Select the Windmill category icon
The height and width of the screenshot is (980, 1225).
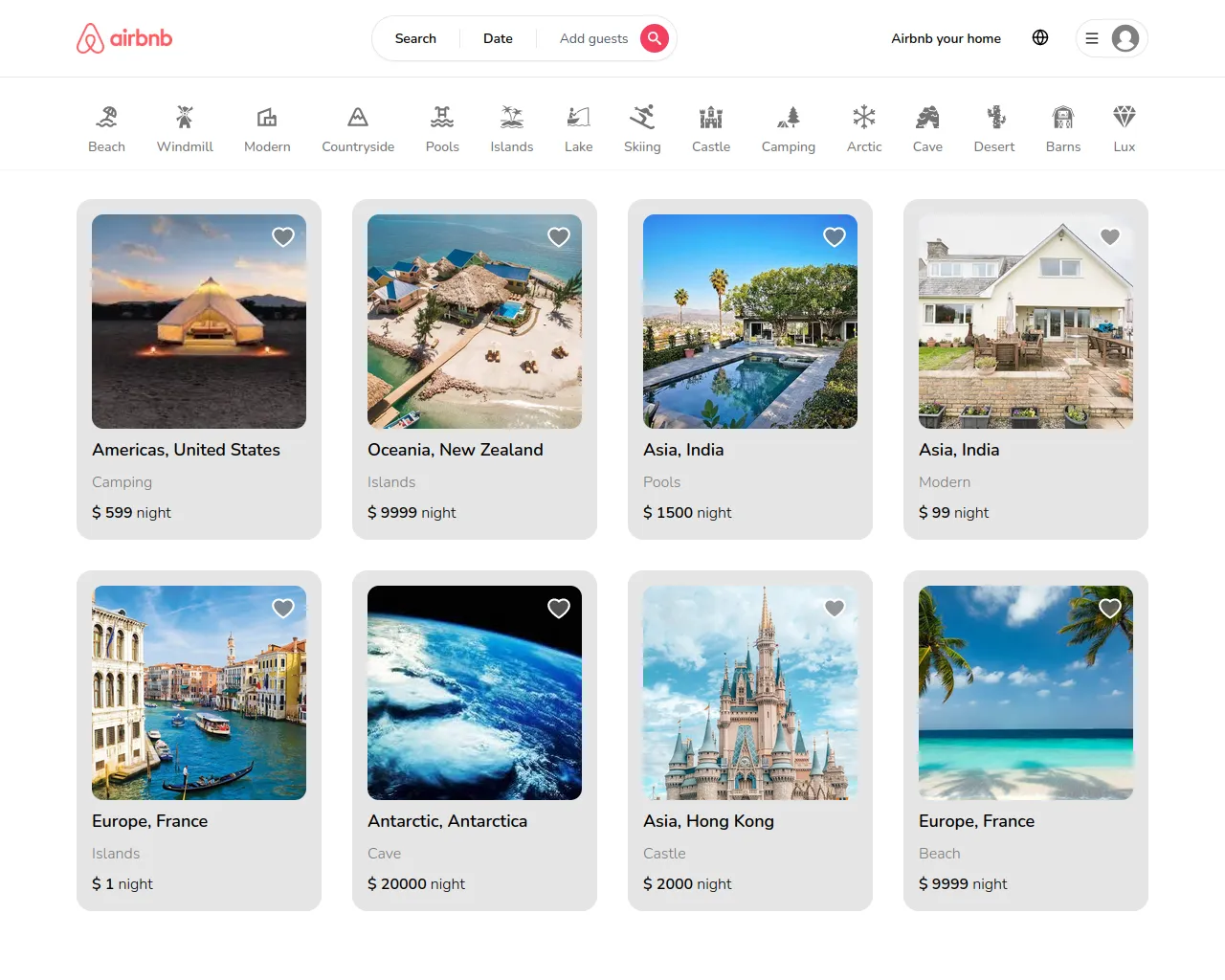pyautogui.click(x=185, y=117)
